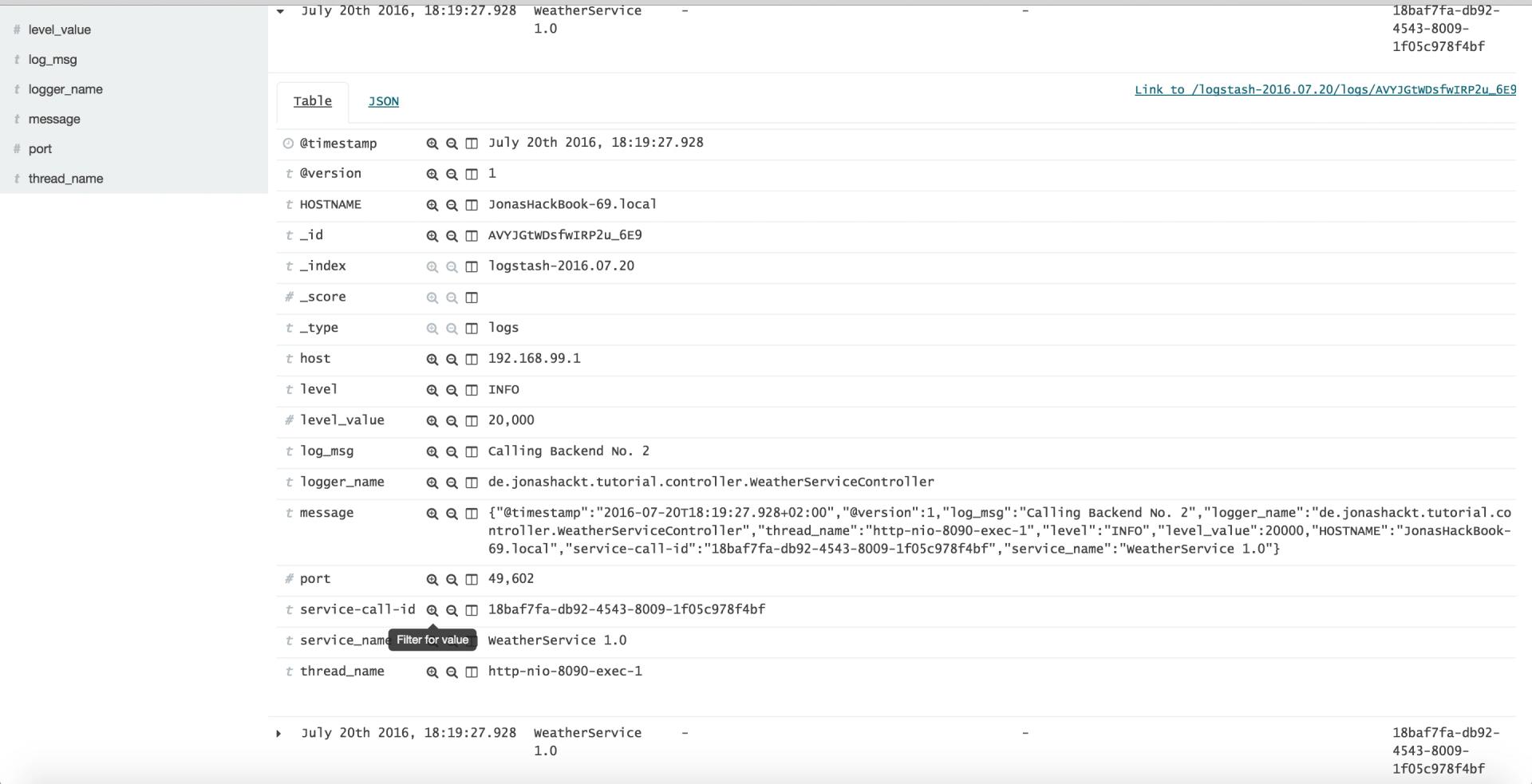Screen dimensions: 1532x784
Task: Switch to the JSON tab
Action: tap(383, 101)
